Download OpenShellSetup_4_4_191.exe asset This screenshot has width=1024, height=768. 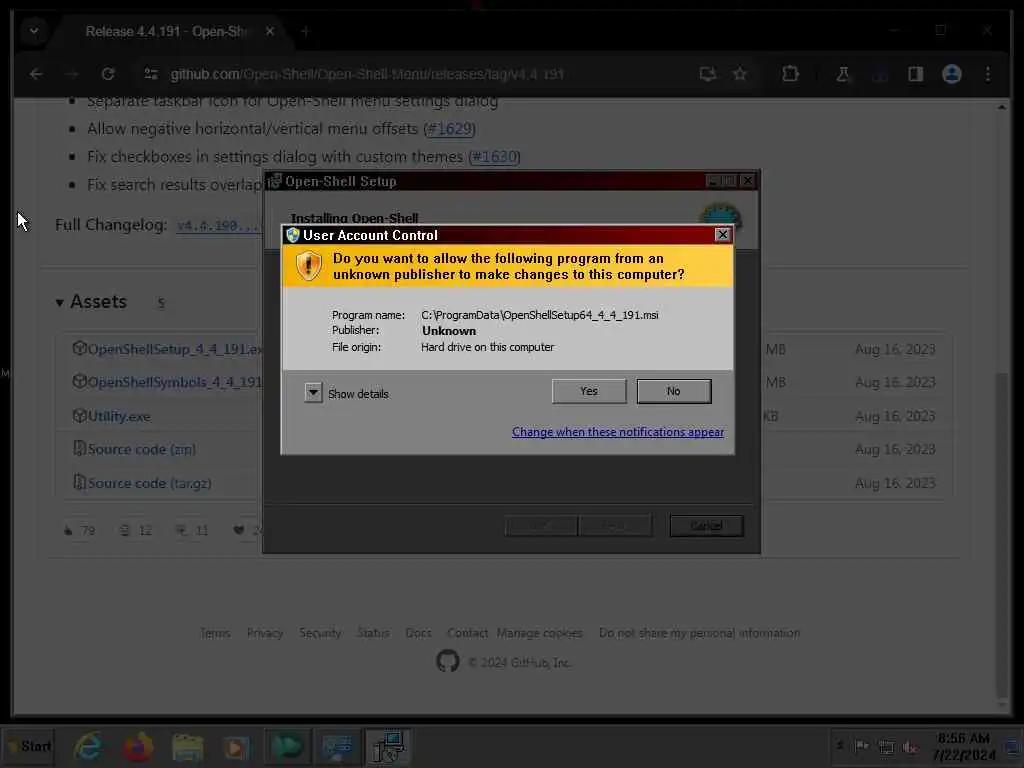[174, 349]
